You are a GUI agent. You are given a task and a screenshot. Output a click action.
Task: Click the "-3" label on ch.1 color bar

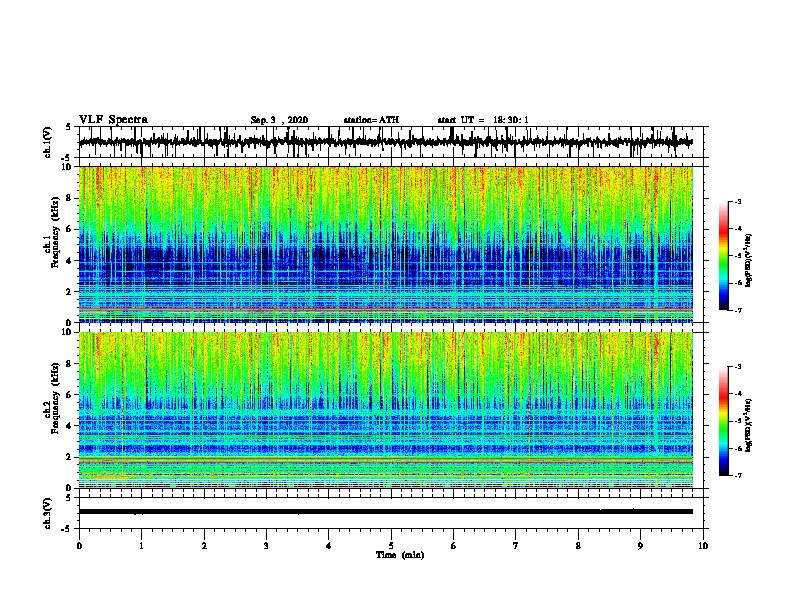pos(737,201)
